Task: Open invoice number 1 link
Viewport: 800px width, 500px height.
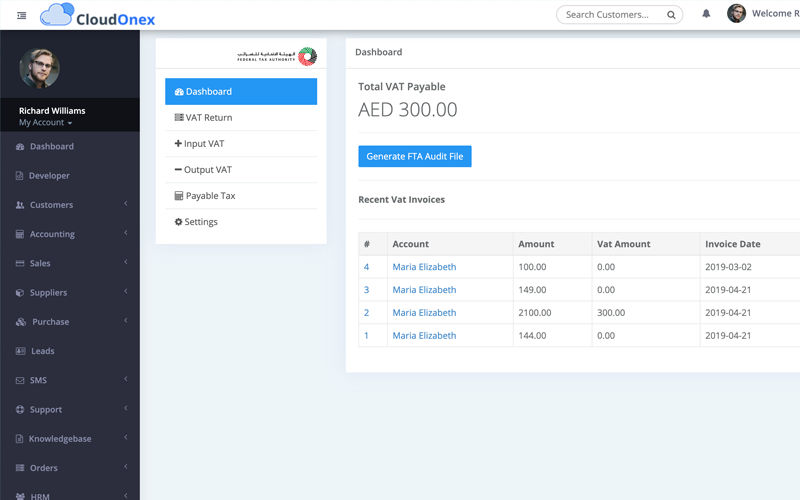Action: click(x=366, y=336)
